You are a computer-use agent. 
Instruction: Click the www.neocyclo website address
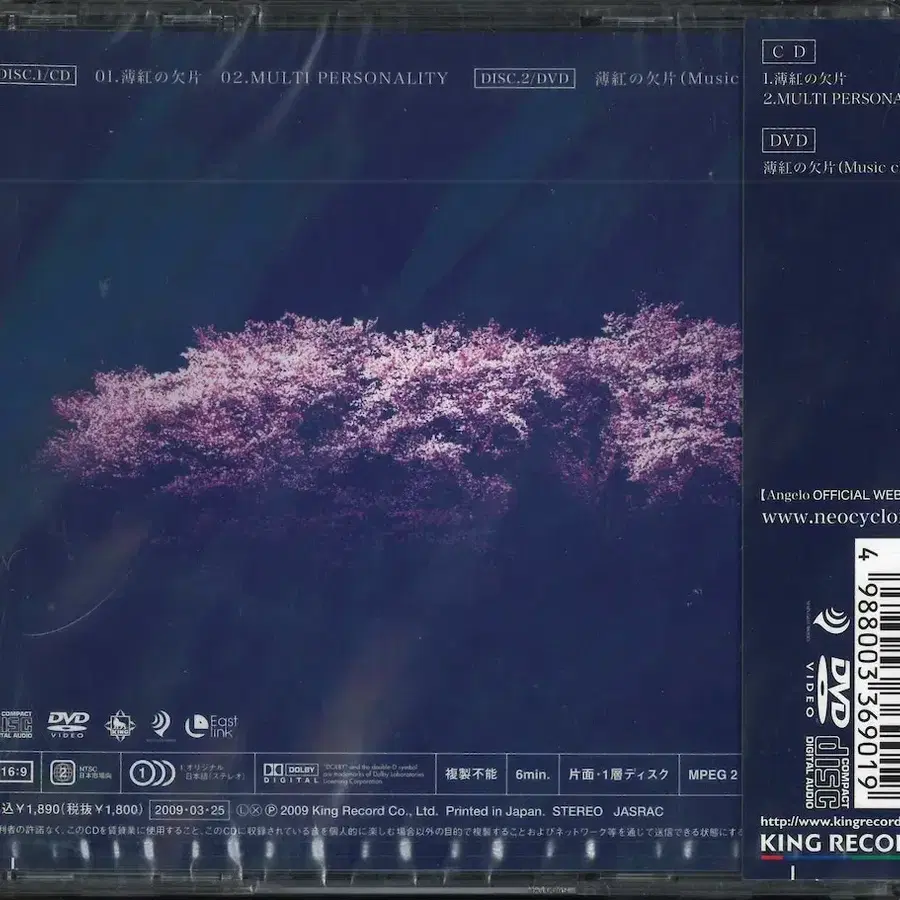pyautogui.click(x=831, y=517)
